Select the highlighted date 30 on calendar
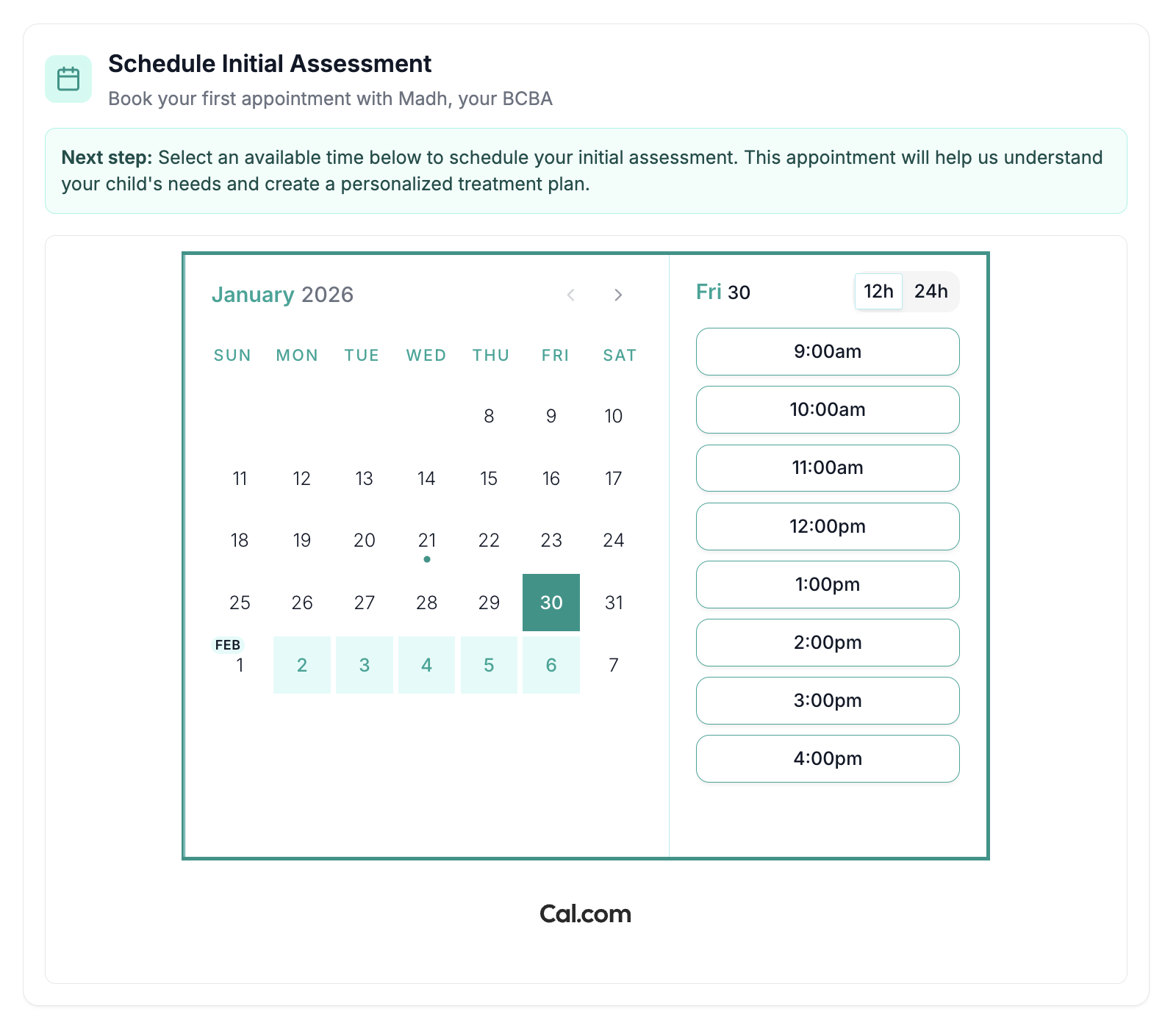1176x1017 pixels. [x=551, y=603]
